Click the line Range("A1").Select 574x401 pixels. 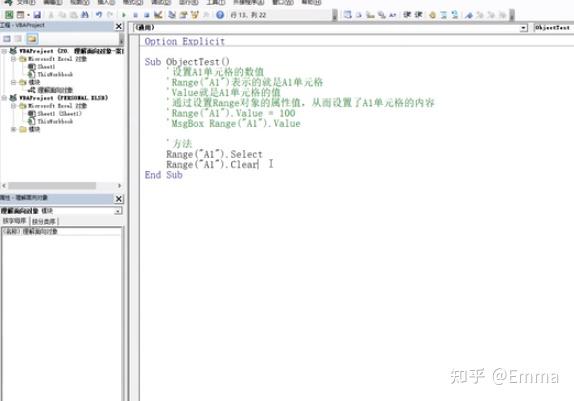[x=214, y=154]
